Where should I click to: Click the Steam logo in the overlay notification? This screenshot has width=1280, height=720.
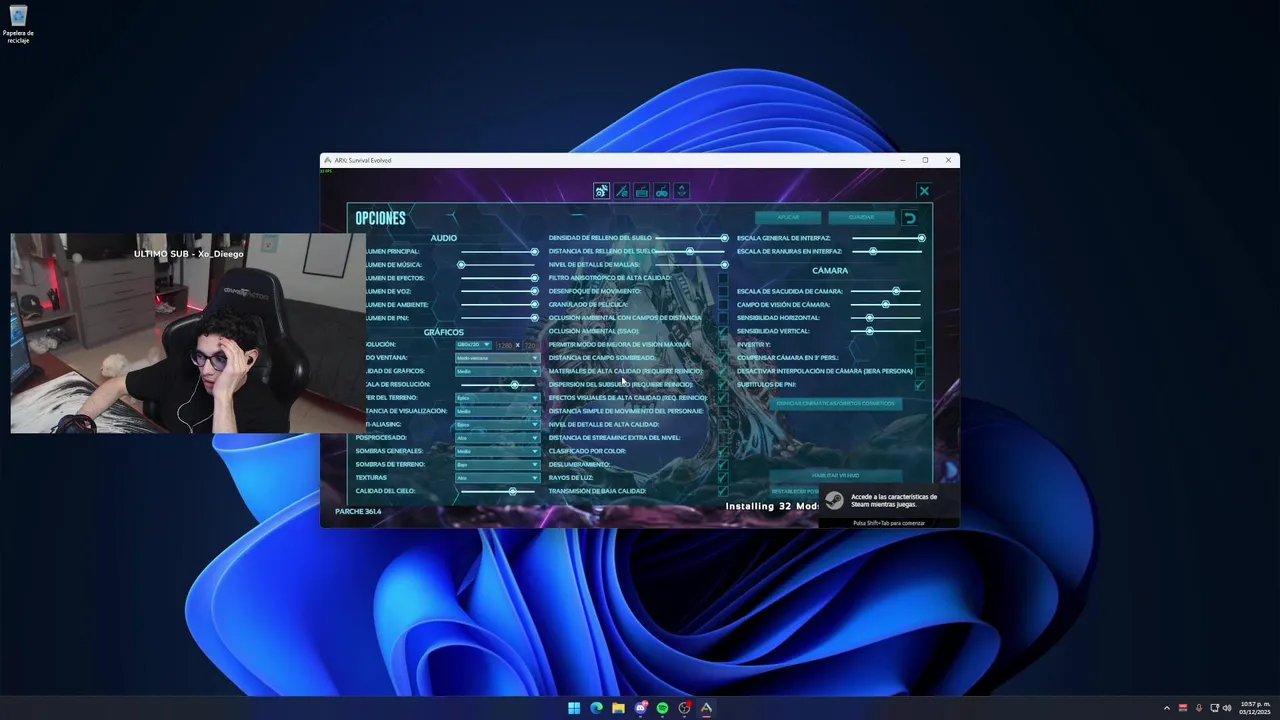834,501
